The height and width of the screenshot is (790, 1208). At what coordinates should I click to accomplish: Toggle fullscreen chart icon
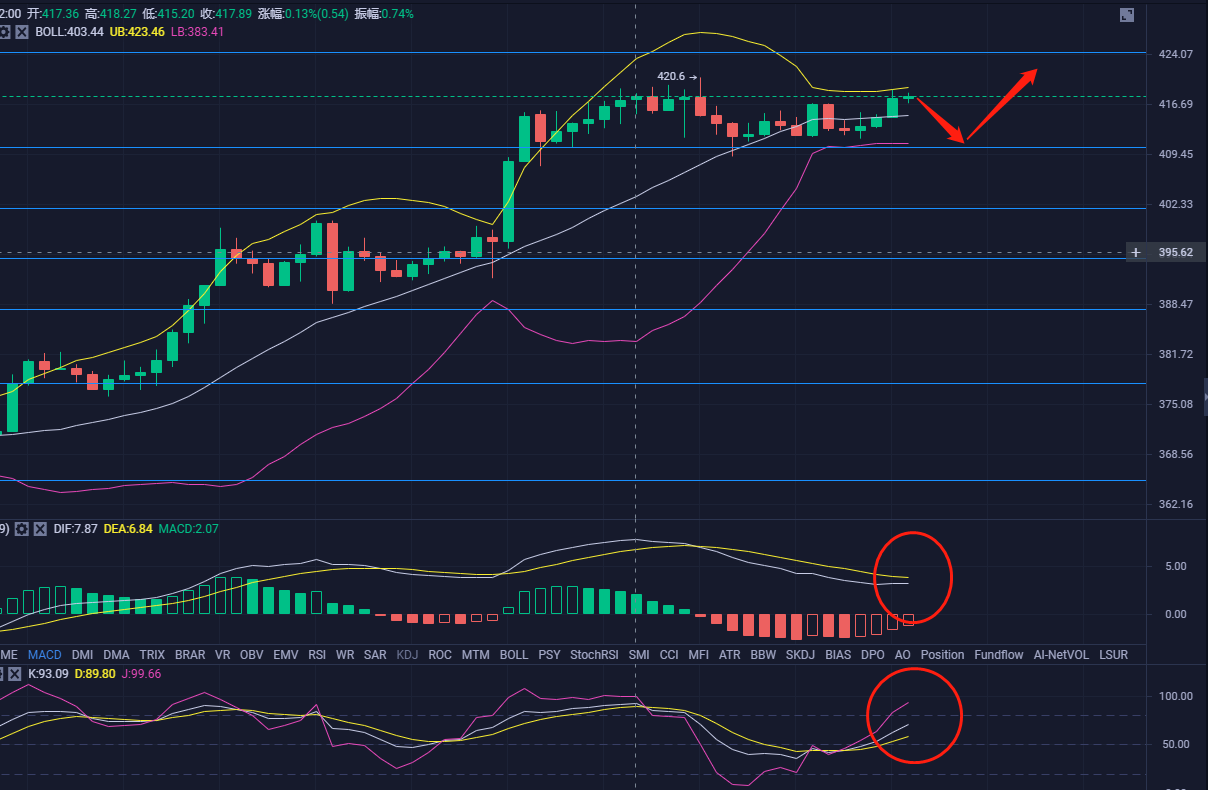point(1127,15)
